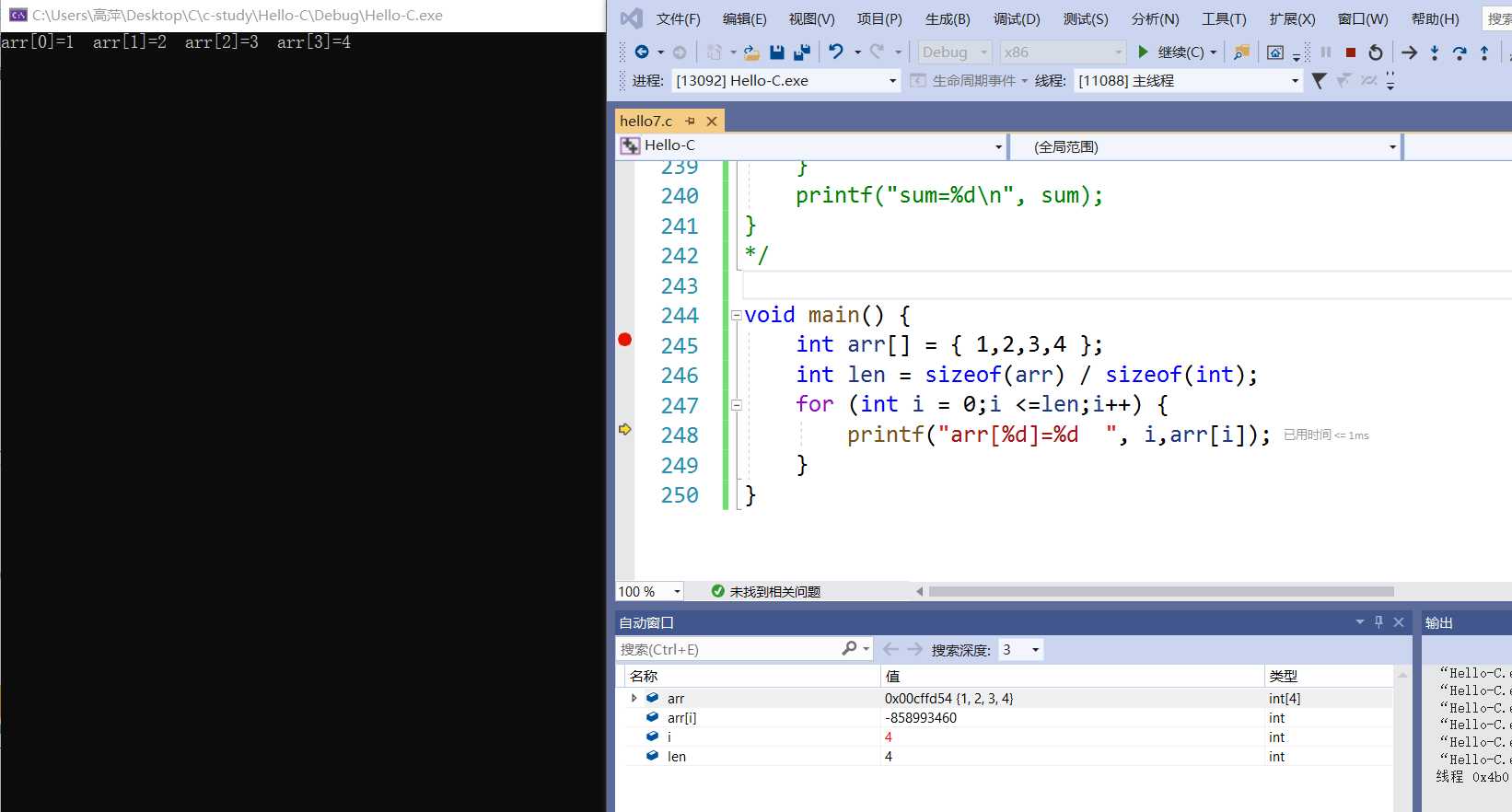Click the no-issues-found green check indicator
Image resolution: width=1512 pixels, height=812 pixels.
coord(718,591)
